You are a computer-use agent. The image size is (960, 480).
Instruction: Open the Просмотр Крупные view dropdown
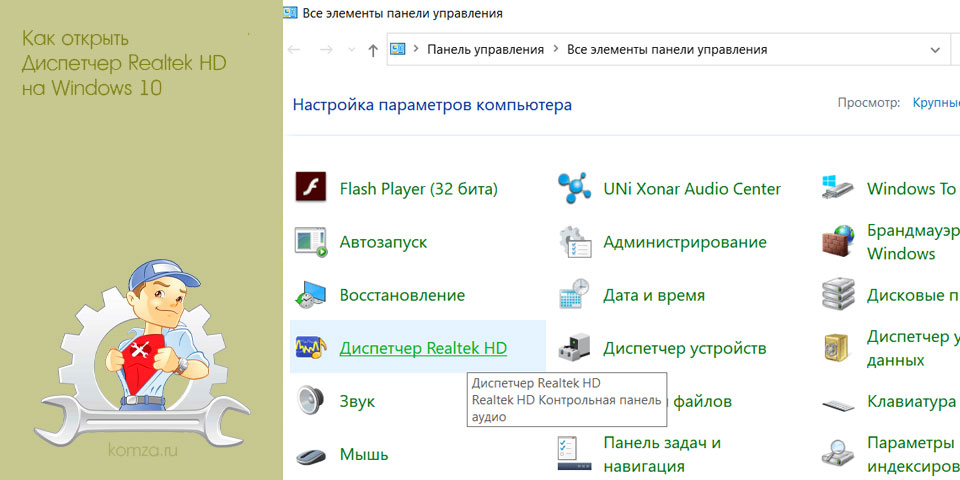point(936,103)
